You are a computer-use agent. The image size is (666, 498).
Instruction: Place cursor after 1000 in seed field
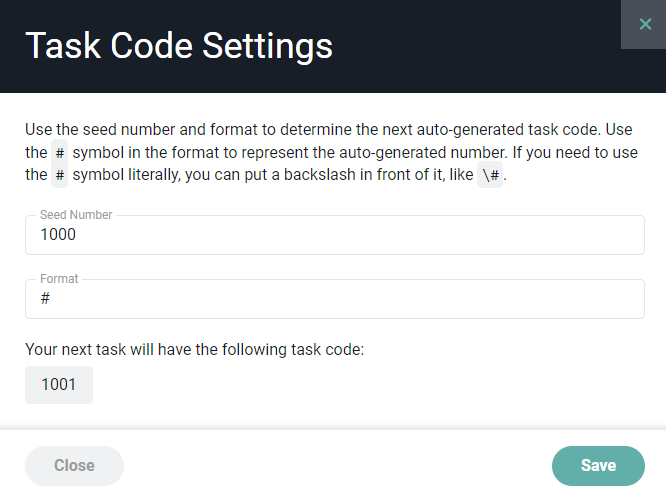tap(77, 235)
